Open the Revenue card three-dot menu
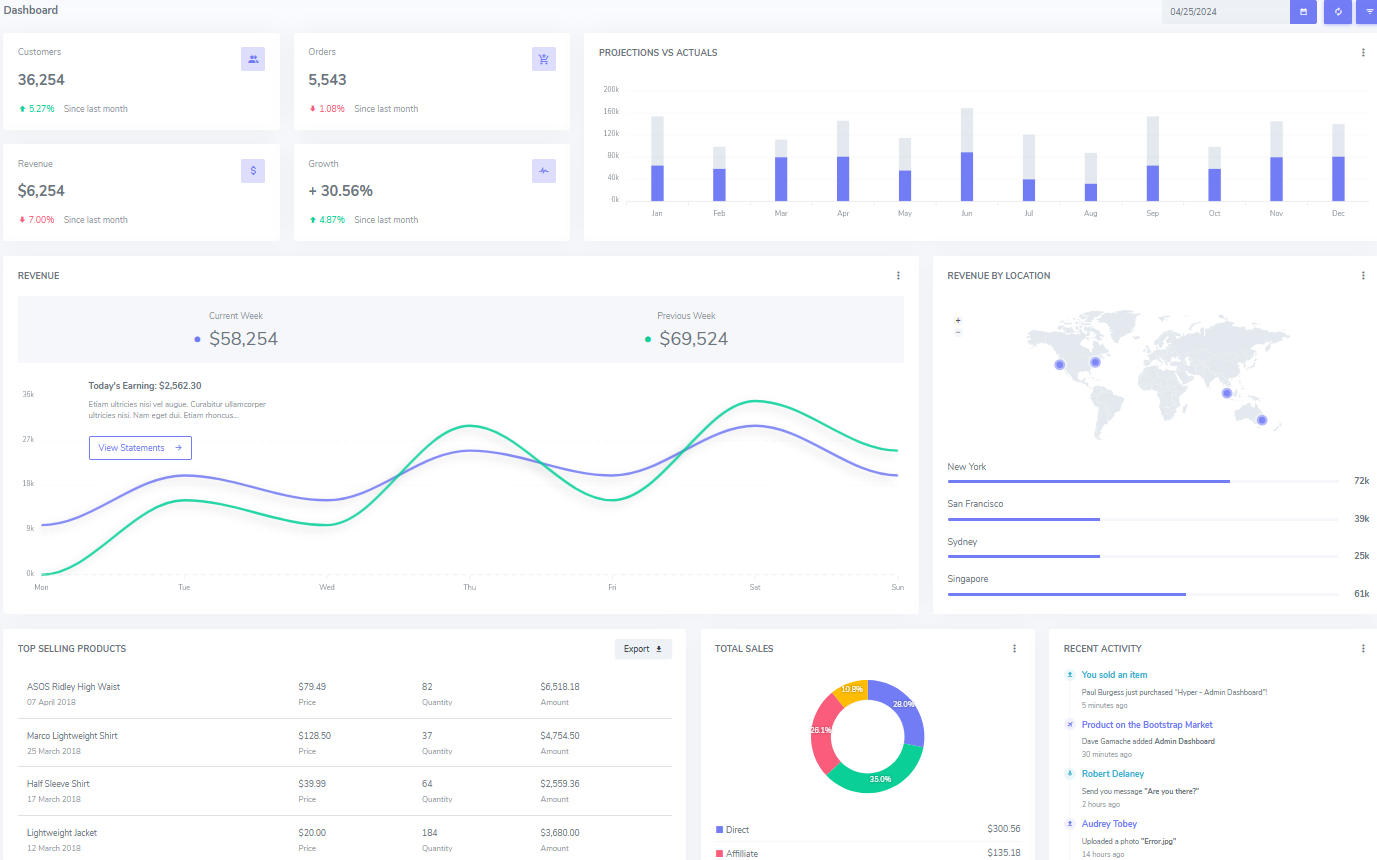The image size is (1377, 860). coord(898,276)
